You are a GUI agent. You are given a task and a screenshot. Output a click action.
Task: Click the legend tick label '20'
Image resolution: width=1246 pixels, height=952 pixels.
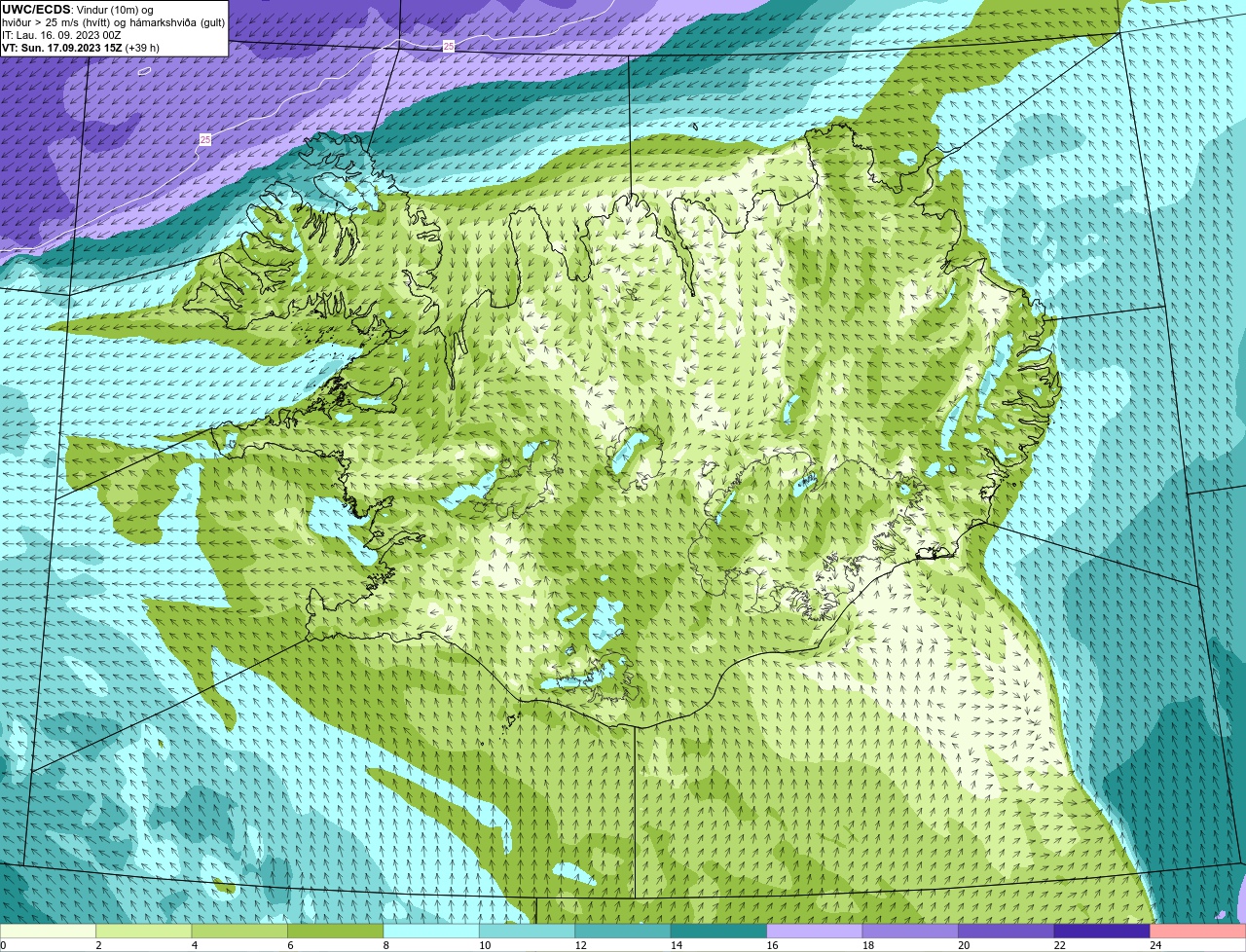964,945
